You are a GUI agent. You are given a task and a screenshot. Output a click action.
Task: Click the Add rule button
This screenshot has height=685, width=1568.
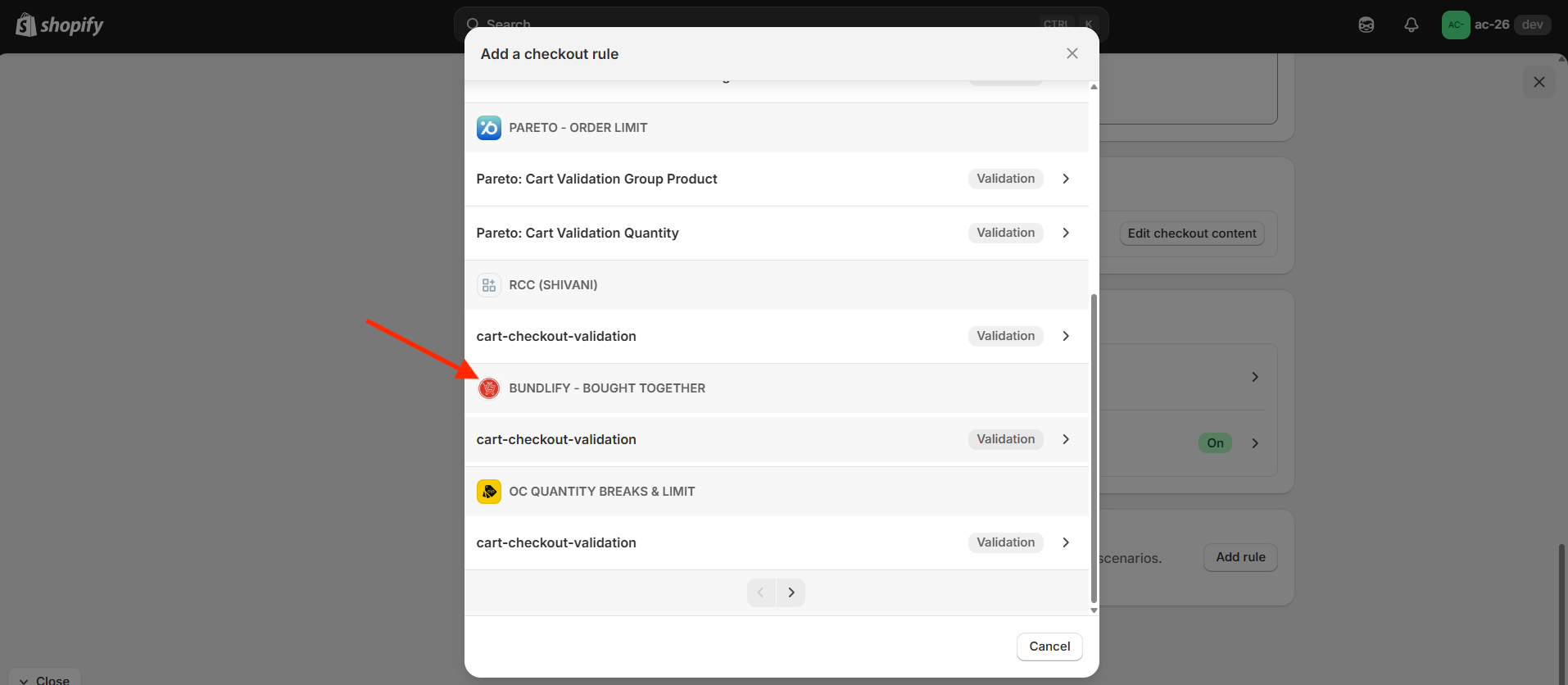(1240, 557)
